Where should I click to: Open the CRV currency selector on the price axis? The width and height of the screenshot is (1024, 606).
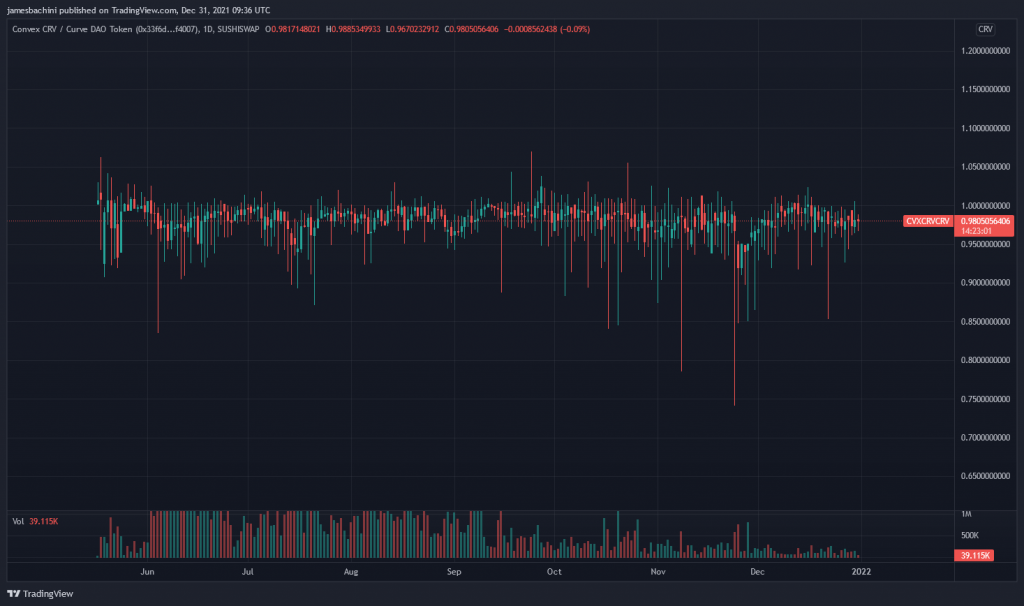[985, 29]
